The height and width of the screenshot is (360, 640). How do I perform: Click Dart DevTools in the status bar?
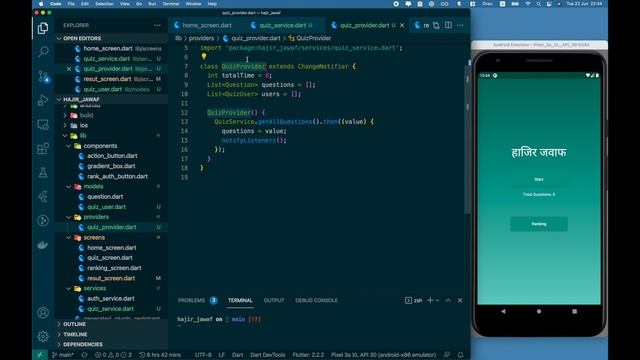pos(268,355)
